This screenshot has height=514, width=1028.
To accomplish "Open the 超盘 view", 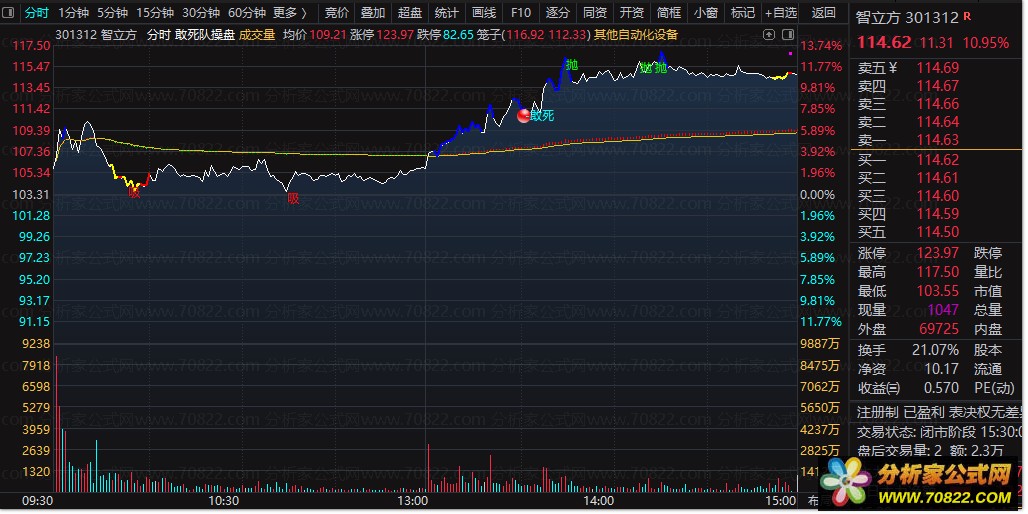I will 410,12.
